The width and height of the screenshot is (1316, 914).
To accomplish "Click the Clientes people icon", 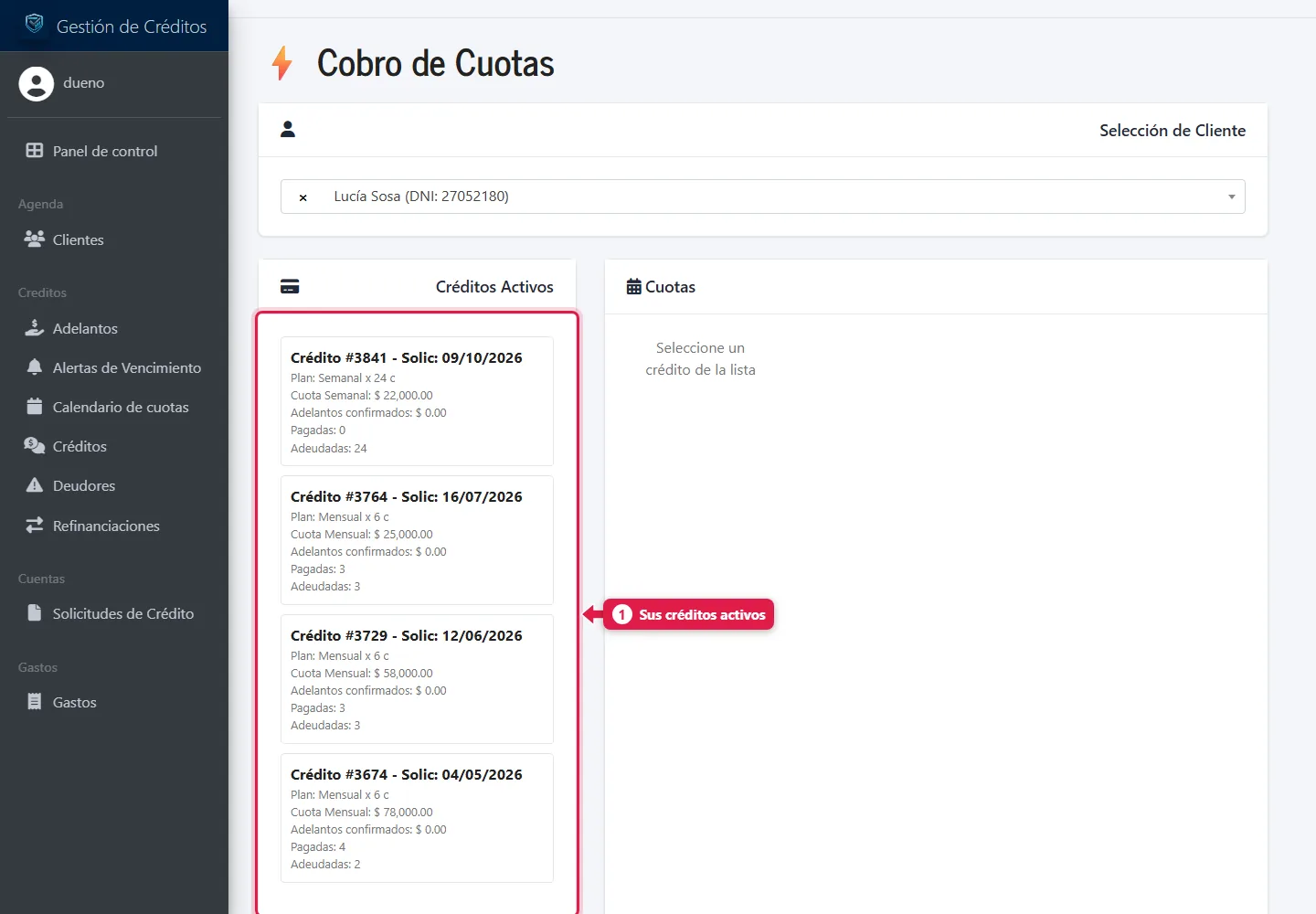I will click(35, 239).
